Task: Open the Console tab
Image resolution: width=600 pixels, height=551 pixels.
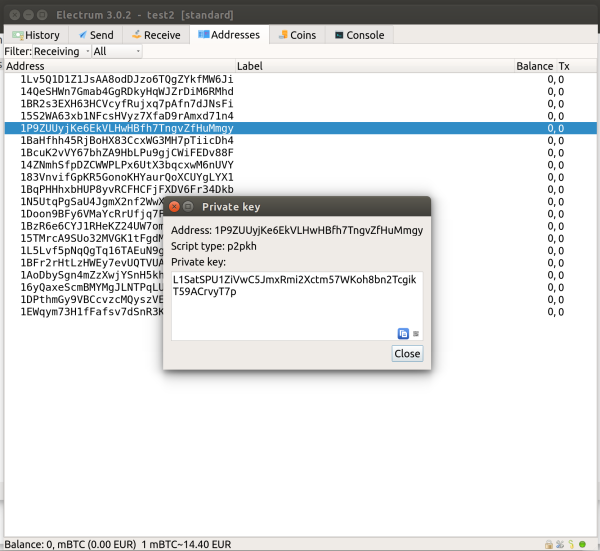Action: click(360, 35)
